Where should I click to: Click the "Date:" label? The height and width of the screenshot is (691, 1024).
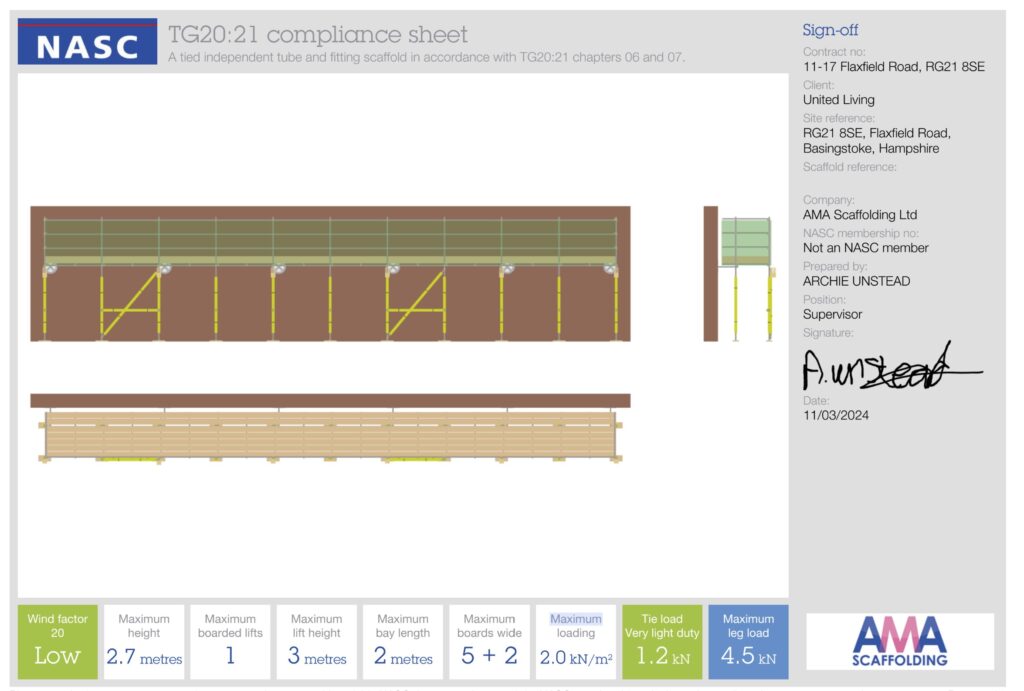816,401
